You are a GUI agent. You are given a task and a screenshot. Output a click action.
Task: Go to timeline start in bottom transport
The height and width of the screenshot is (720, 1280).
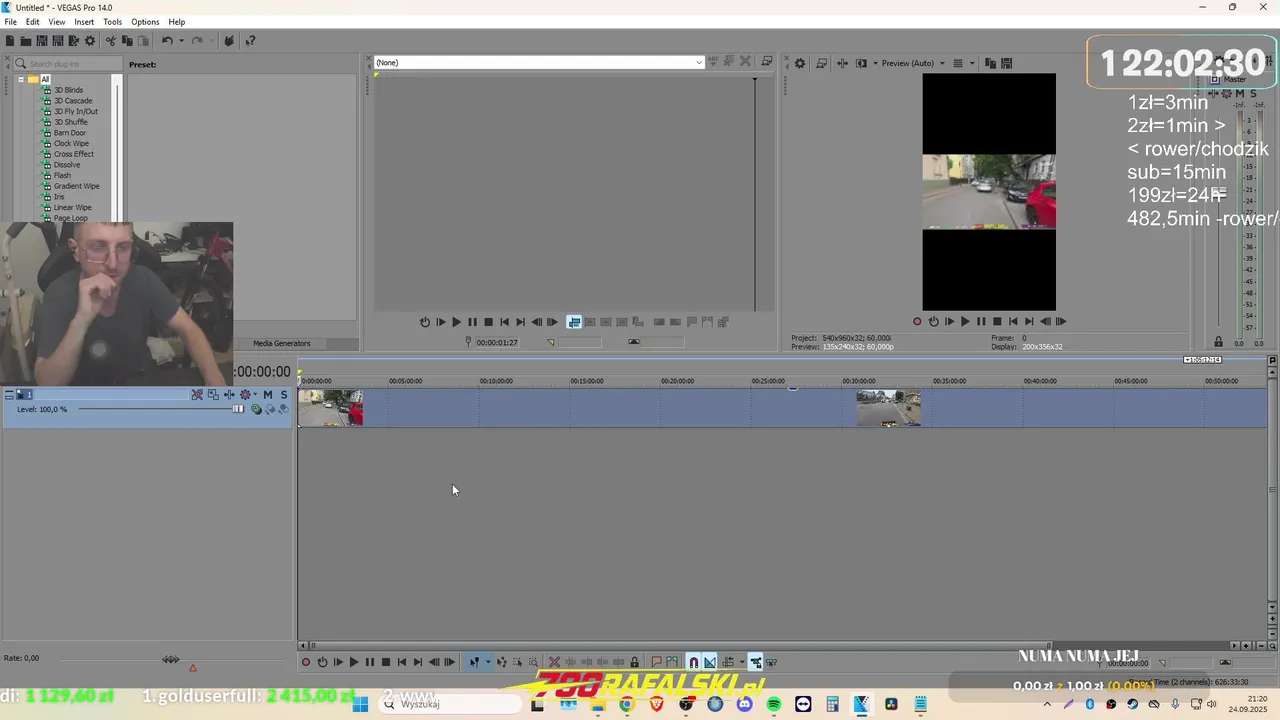(x=402, y=662)
